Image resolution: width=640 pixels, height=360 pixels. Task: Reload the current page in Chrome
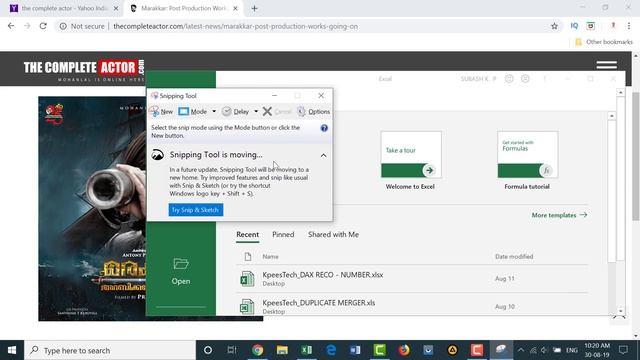click(x=43, y=26)
